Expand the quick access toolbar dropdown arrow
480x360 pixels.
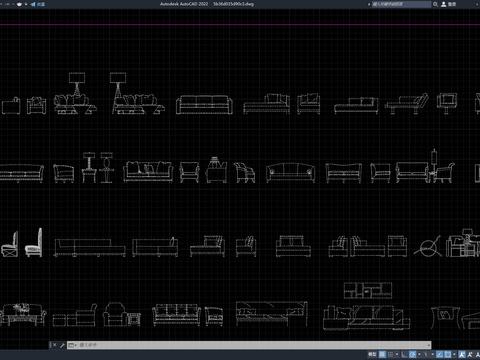pyautogui.click(x=26, y=4)
